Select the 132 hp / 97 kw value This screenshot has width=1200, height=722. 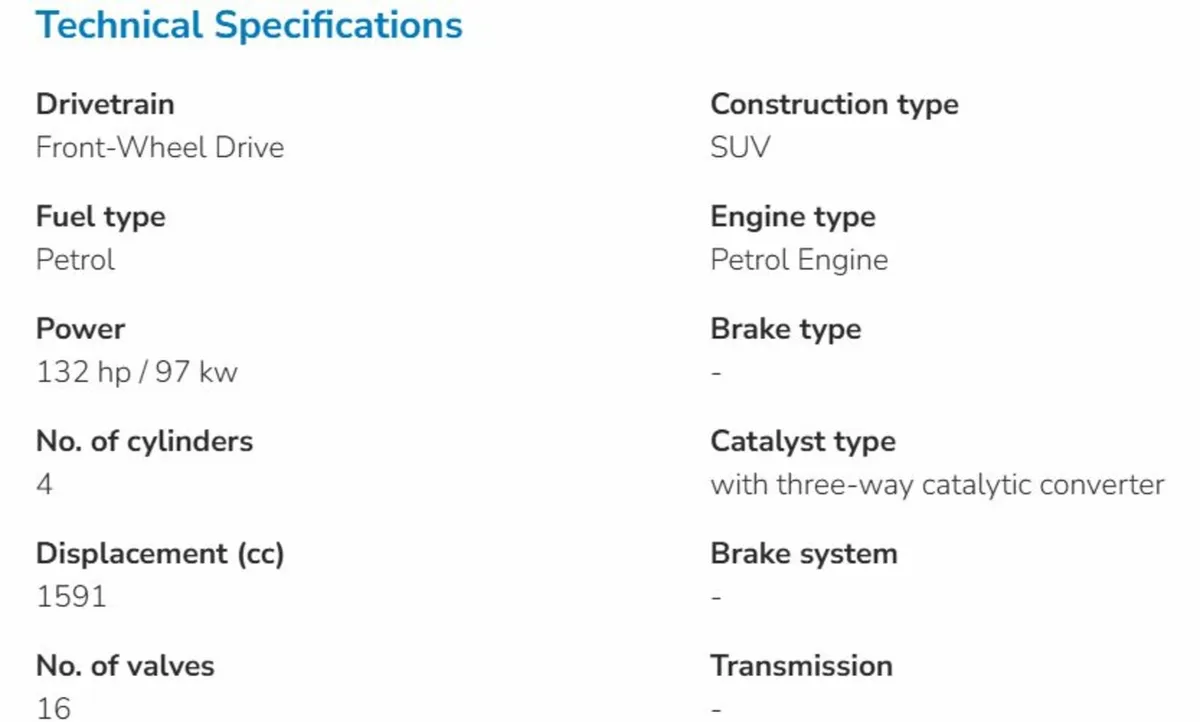click(x=137, y=373)
